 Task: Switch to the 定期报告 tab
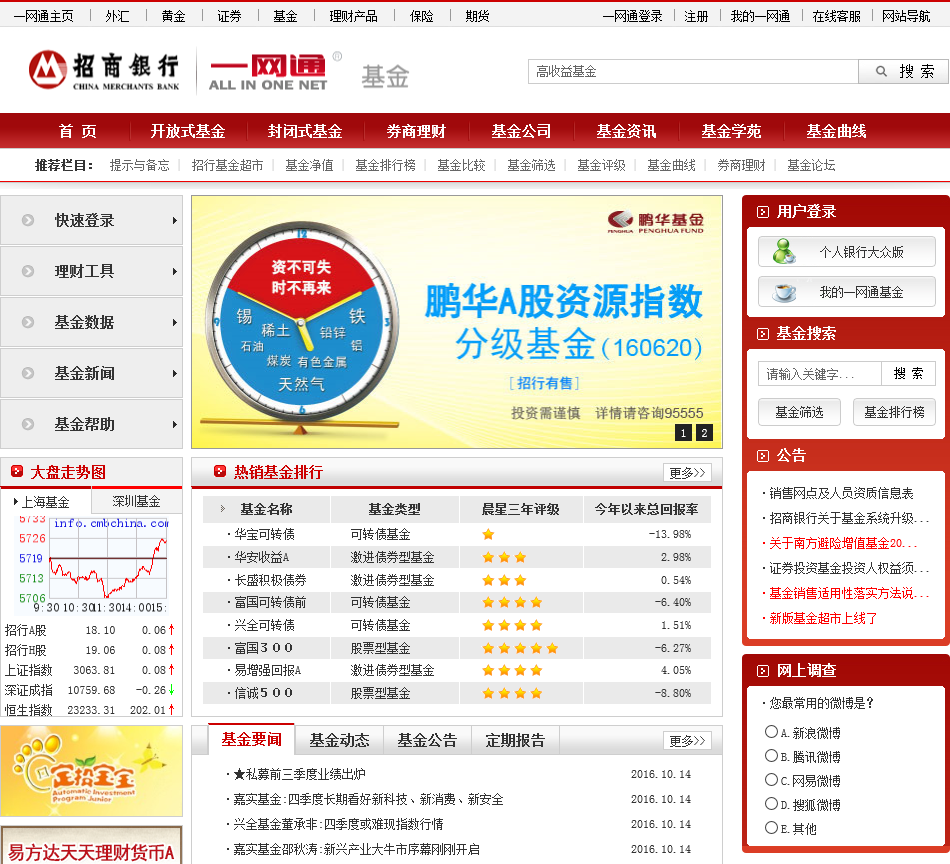click(x=515, y=740)
